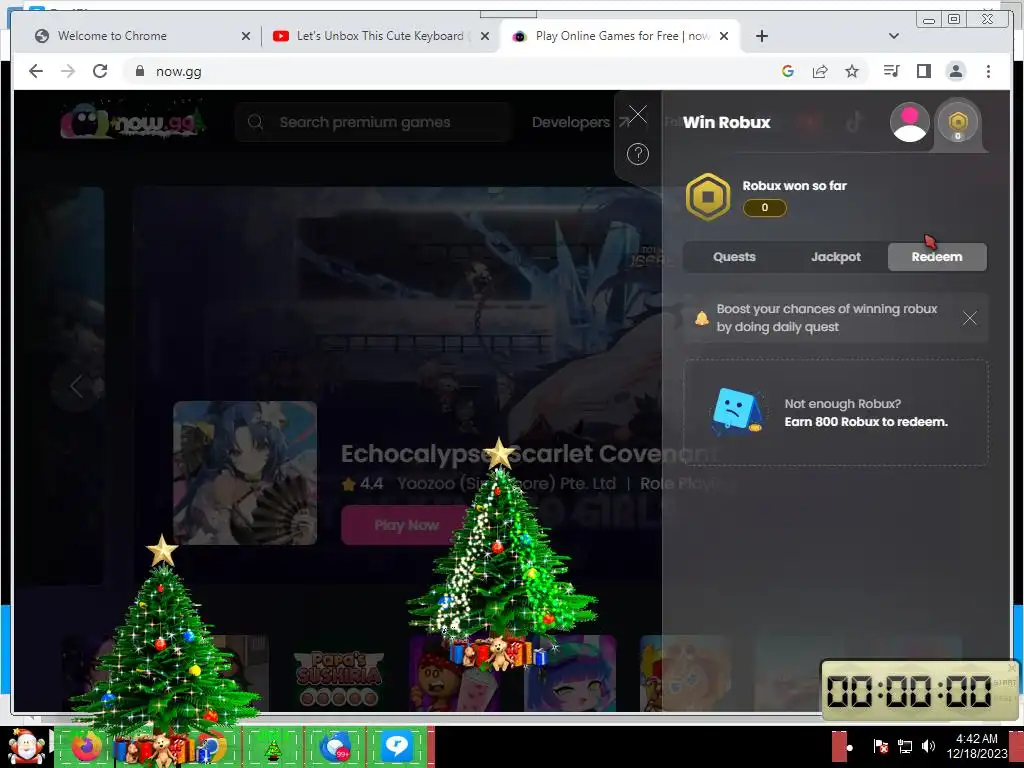Click the large Robux hexagon coin icon

point(708,197)
